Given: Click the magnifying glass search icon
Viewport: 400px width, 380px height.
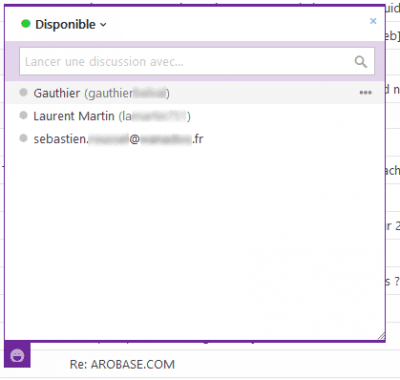Looking at the screenshot, I should (361, 62).
